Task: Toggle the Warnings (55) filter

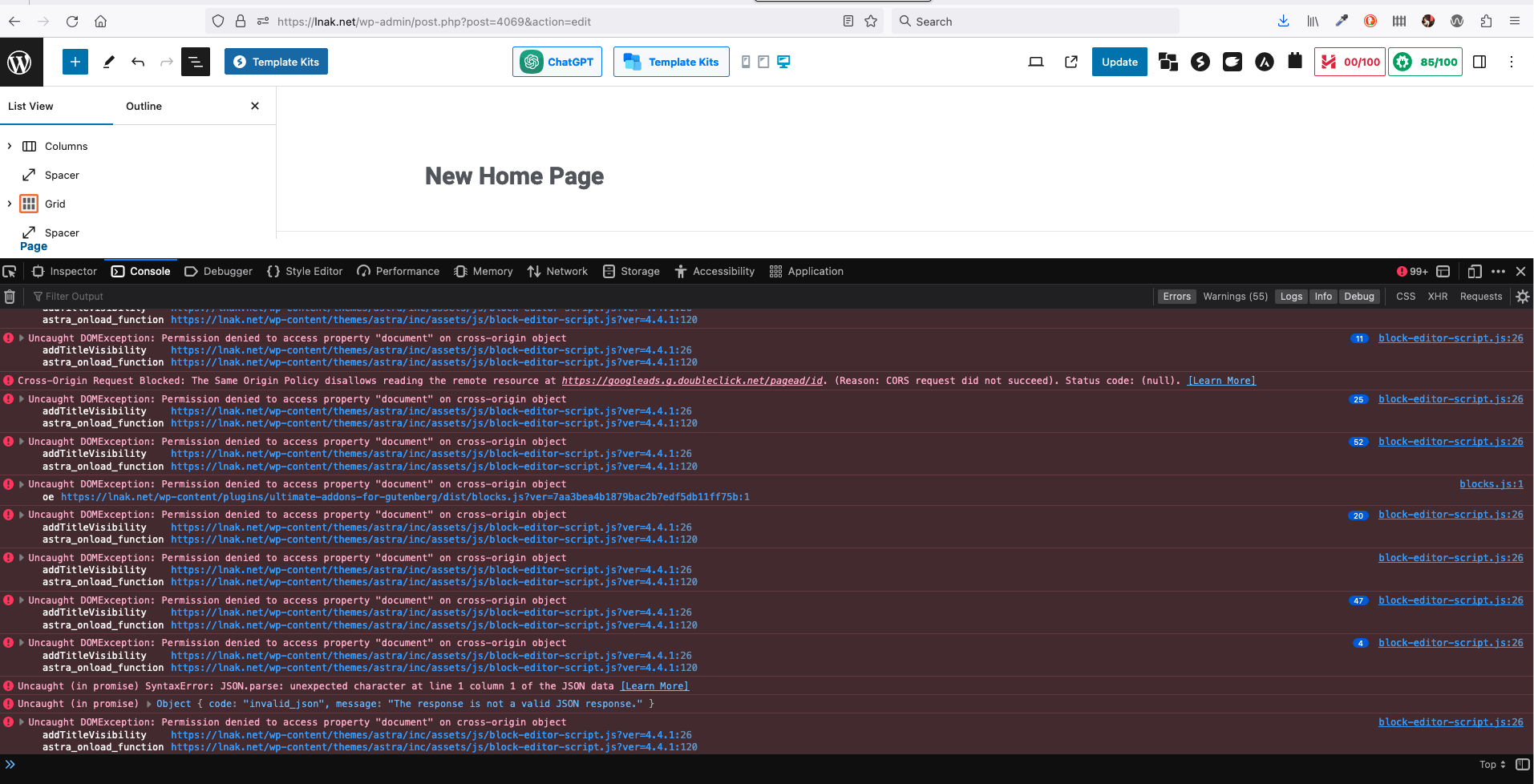Action: [1235, 297]
